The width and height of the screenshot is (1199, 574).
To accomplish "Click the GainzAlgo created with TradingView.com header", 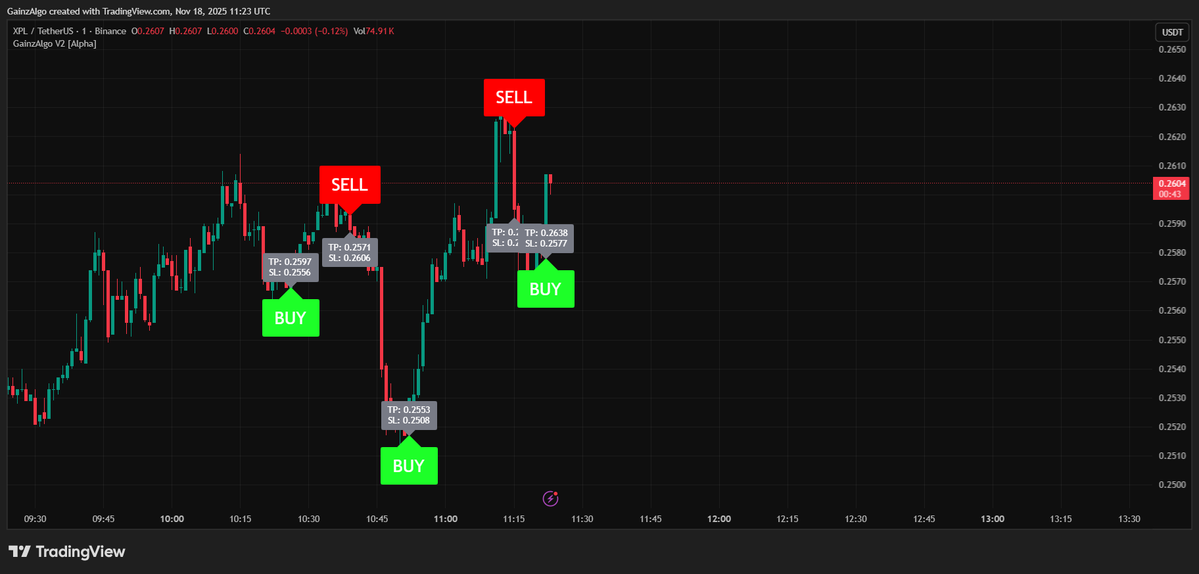I will click(x=138, y=11).
